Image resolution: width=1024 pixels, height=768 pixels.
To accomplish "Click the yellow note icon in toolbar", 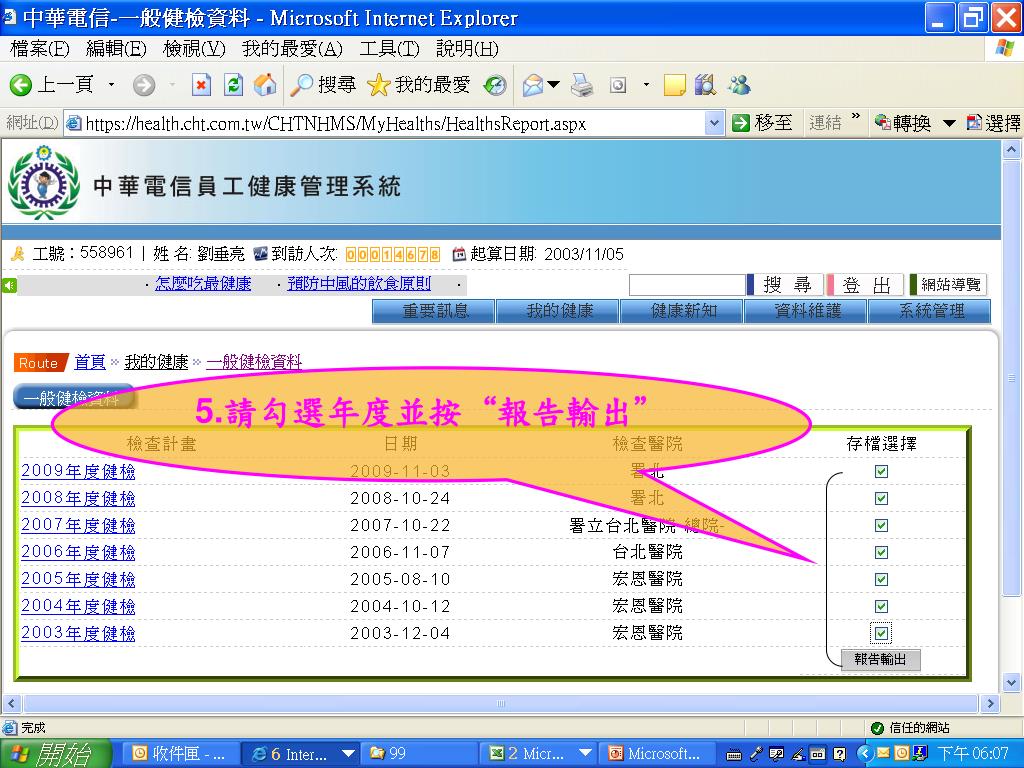I will pos(675,85).
